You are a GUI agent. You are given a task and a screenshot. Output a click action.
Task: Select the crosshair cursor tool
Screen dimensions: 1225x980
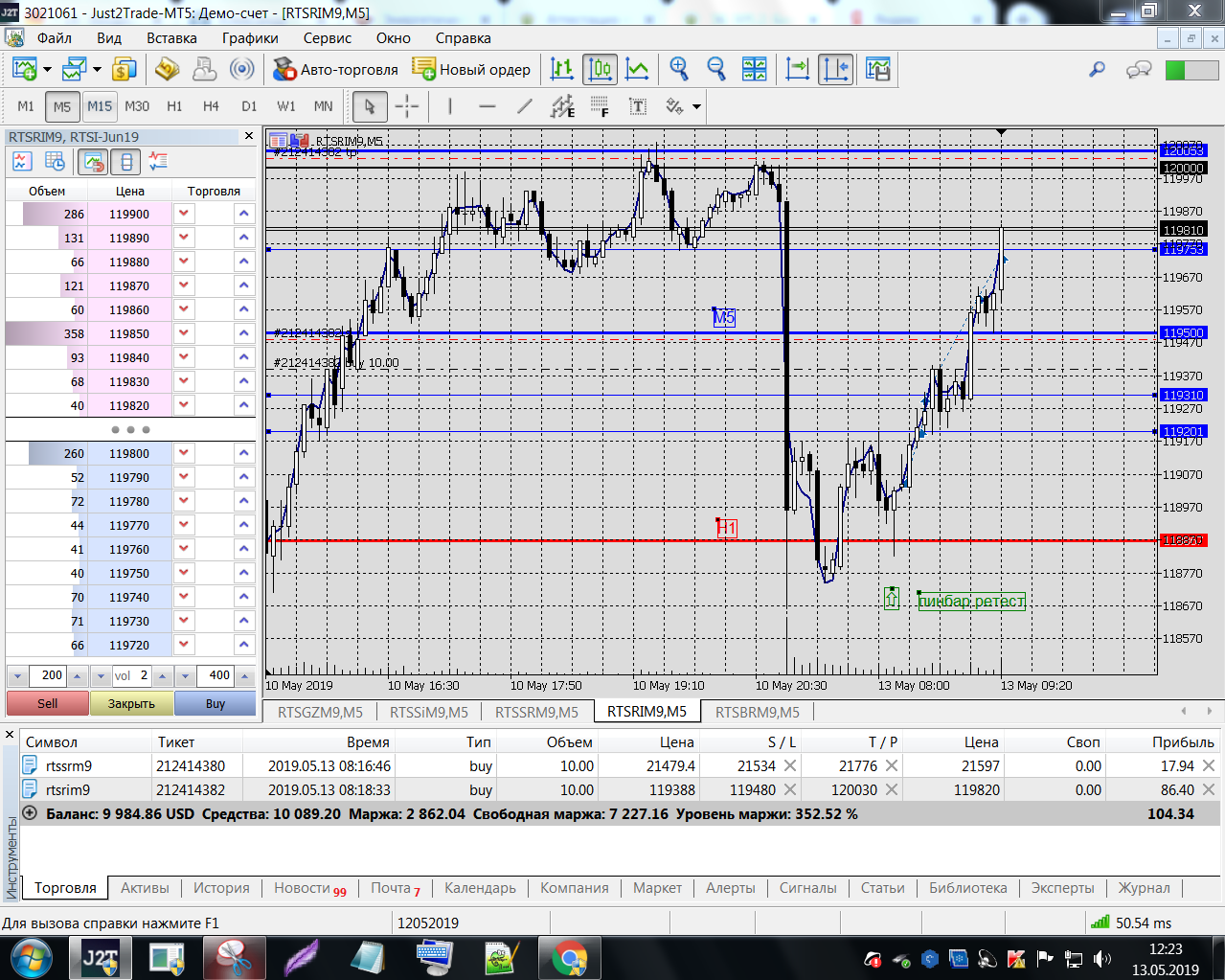pyautogui.click(x=407, y=106)
